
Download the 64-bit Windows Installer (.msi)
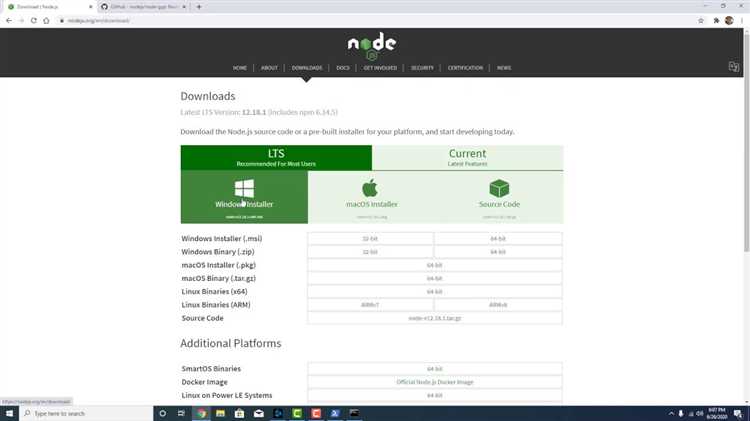coord(498,239)
